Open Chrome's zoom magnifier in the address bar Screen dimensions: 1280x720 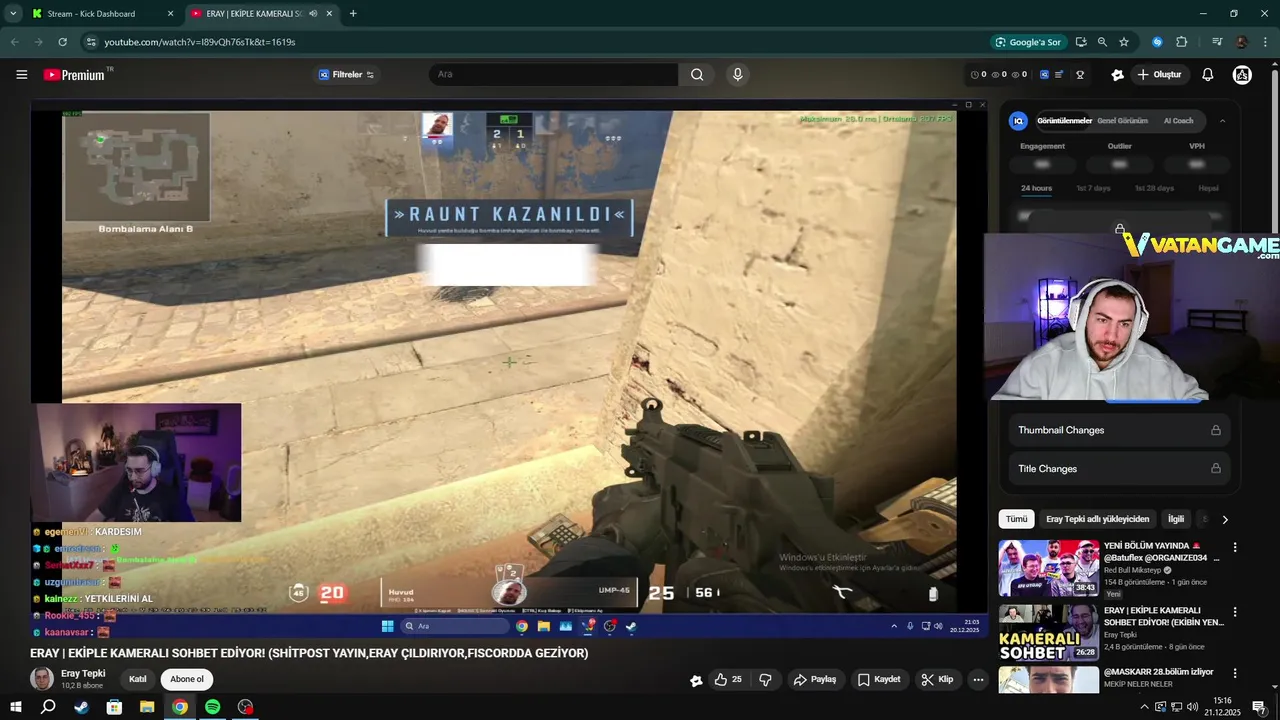tap(1102, 42)
